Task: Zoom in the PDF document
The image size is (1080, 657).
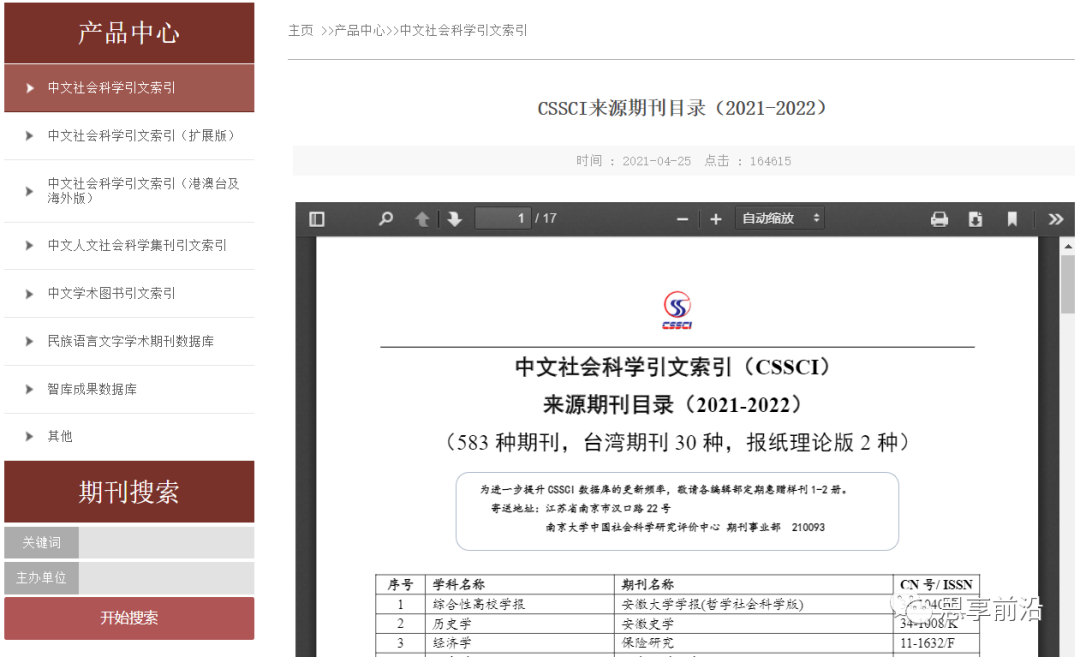Action: click(716, 219)
